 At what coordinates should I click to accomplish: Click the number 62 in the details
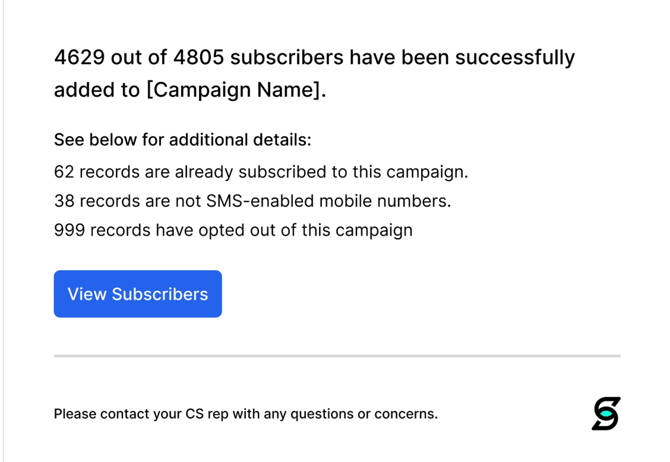pos(64,172)
